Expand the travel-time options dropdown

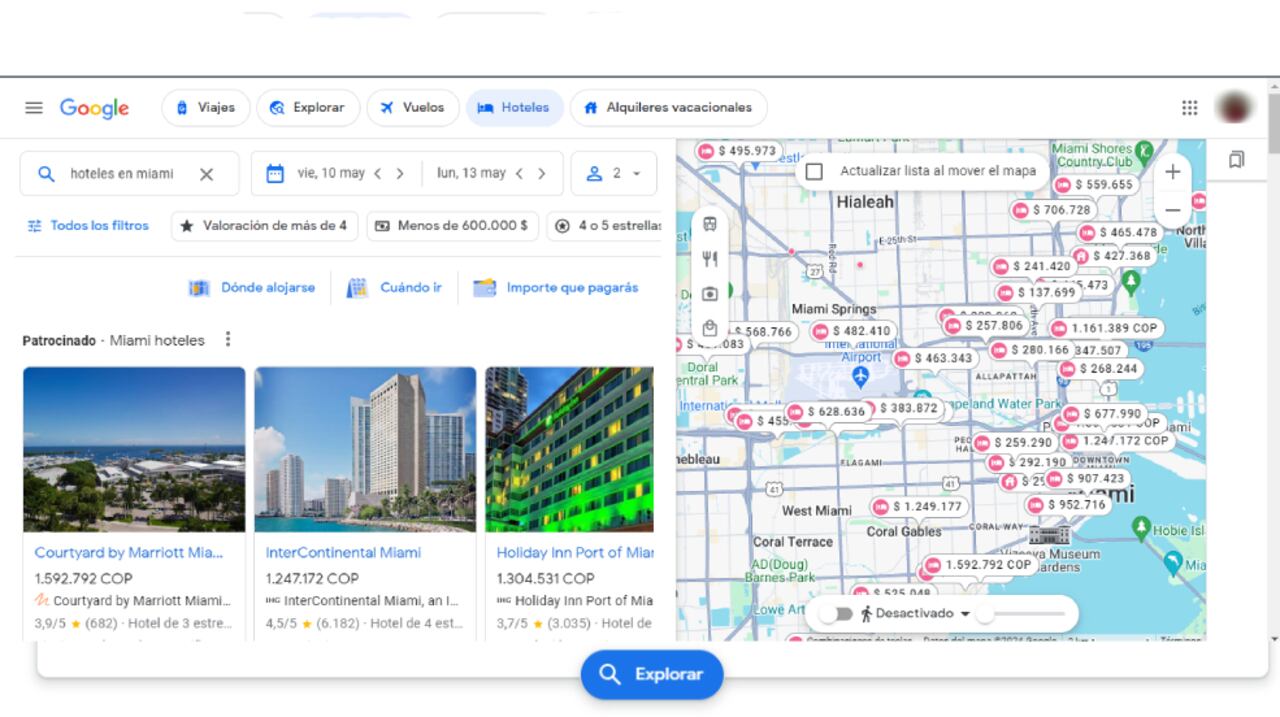tap(963, 613)
